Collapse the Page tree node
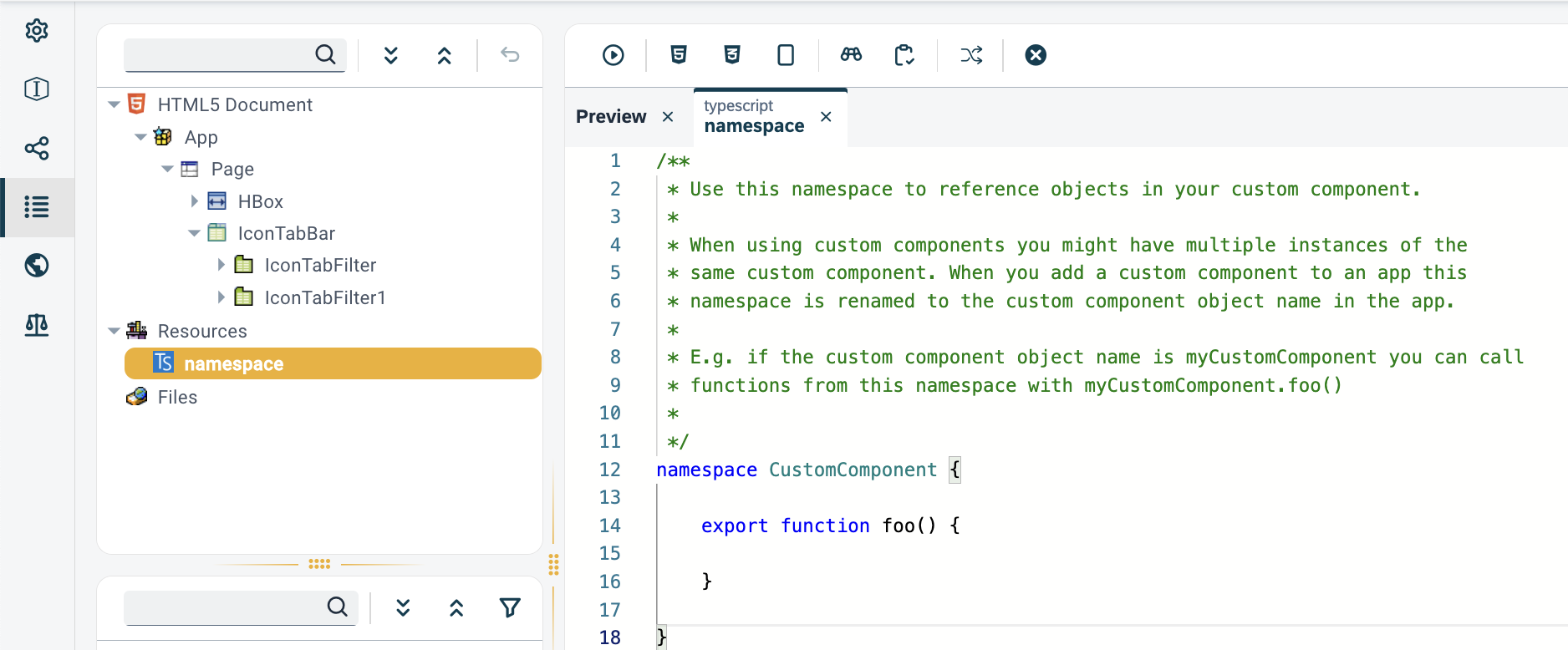This screenshot has height=650, width=1568. pos(167,169)
